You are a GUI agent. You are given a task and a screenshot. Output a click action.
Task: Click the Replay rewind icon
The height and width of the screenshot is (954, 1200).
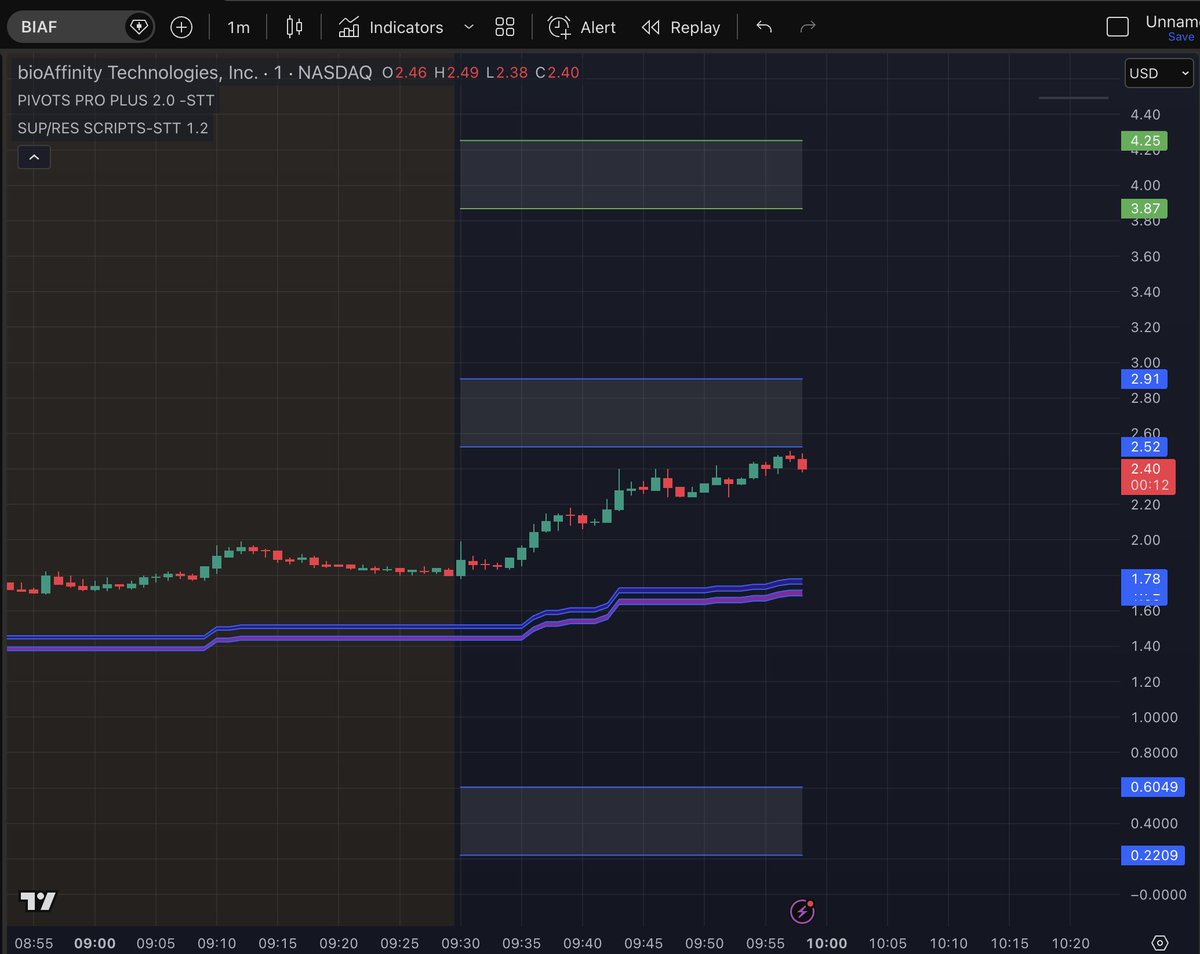click(x=651, y=27)
